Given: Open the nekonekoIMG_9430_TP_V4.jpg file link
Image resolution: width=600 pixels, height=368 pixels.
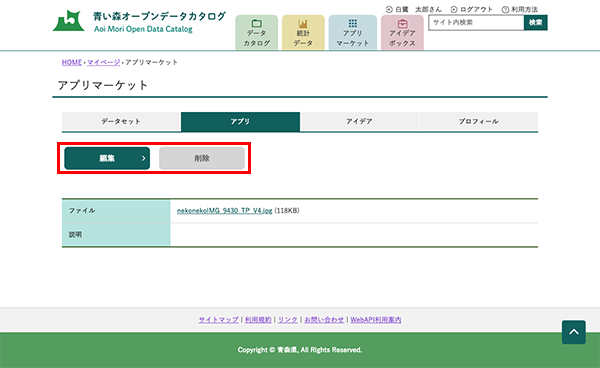Looking at the screenshot, I should point(224,211).
